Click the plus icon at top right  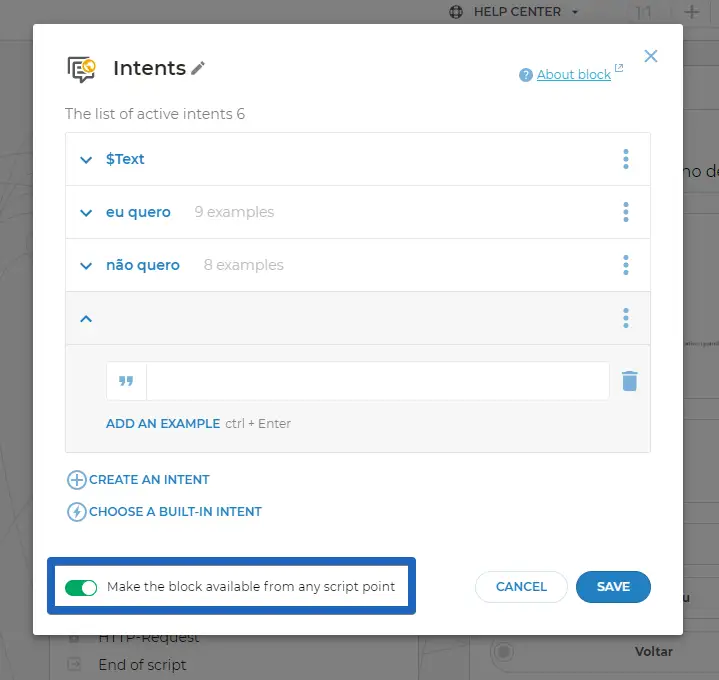692,12
